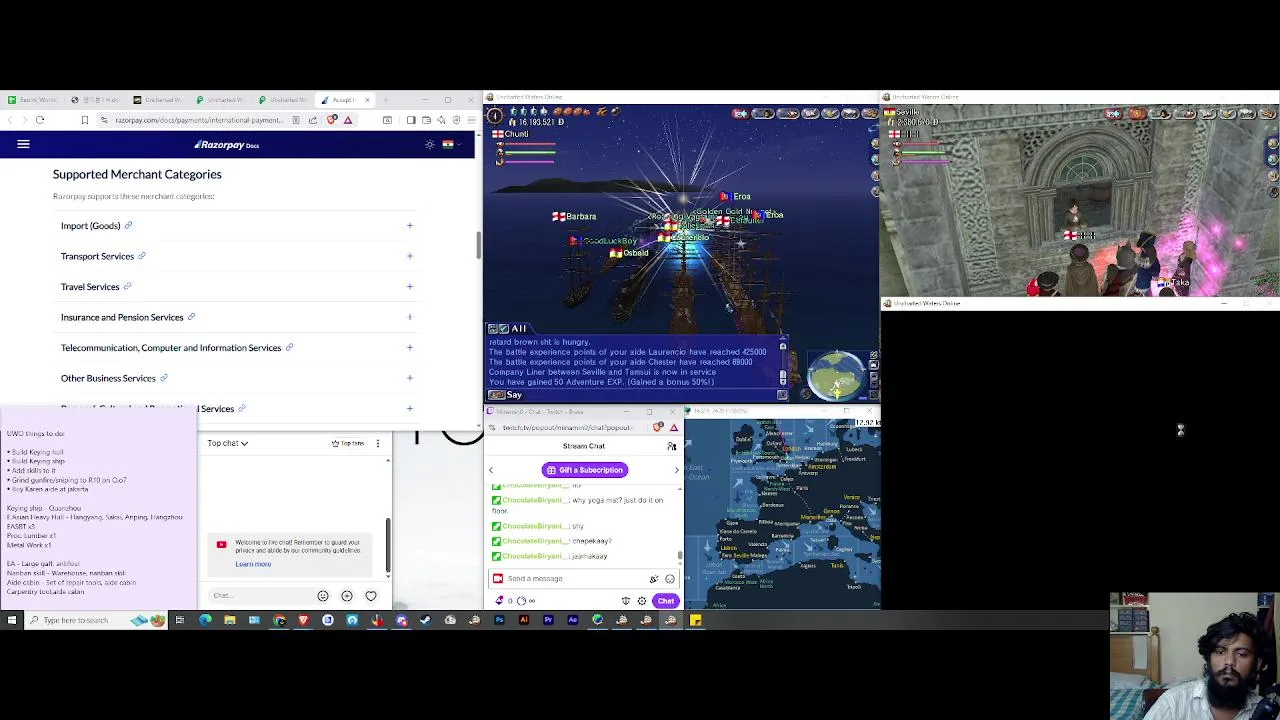Viewport: 1280px width, 720px height.
Task: Click the right arrow beside Gift a Subscription
Action: tap(676, 470)
